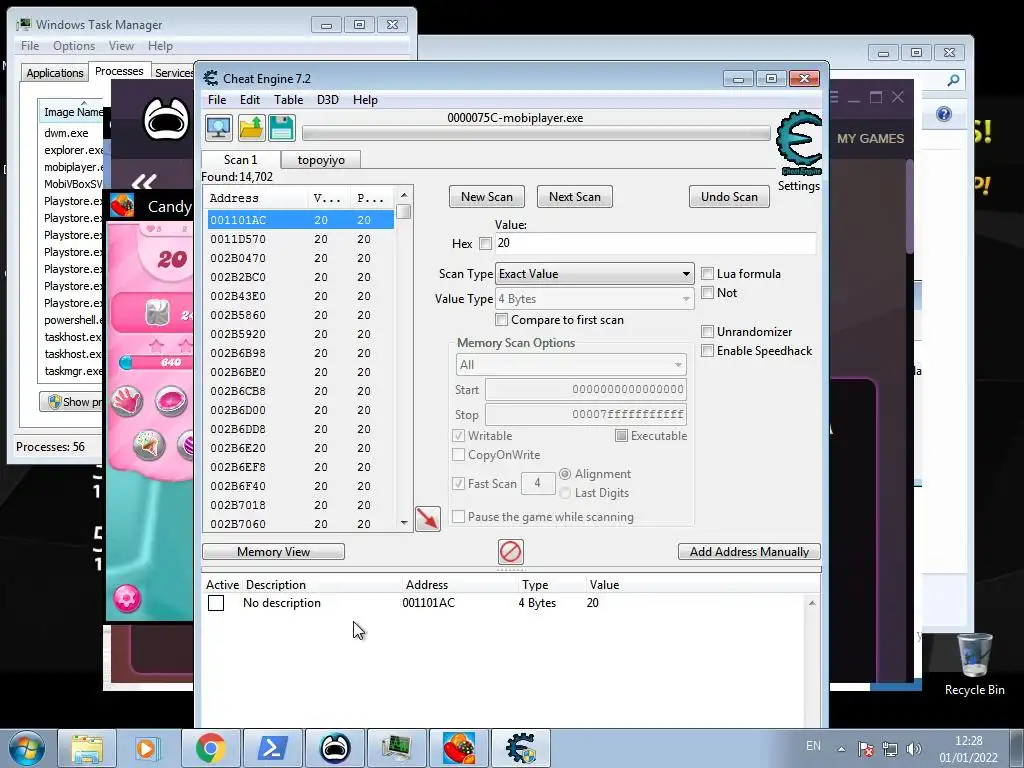Select address 002B0470 in found list
1024x768 pixels.
pyautogui.click(x=300, y=258)
